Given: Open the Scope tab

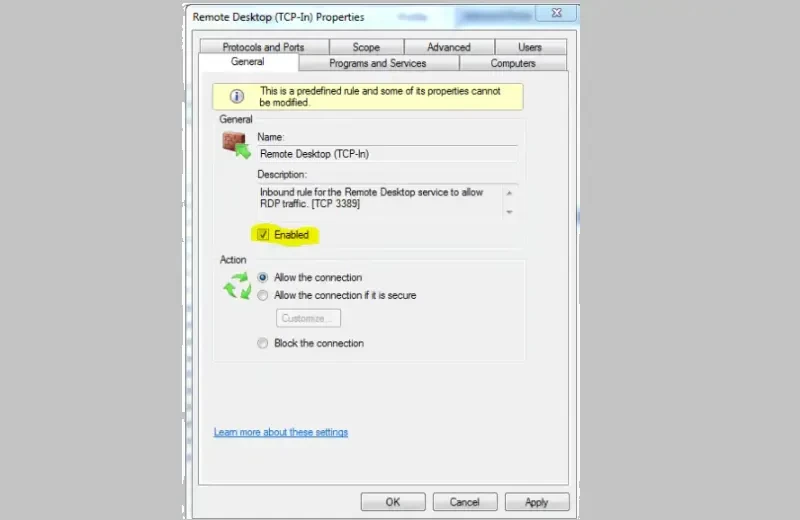Looking at the screenshot, I should coord(366,47).
